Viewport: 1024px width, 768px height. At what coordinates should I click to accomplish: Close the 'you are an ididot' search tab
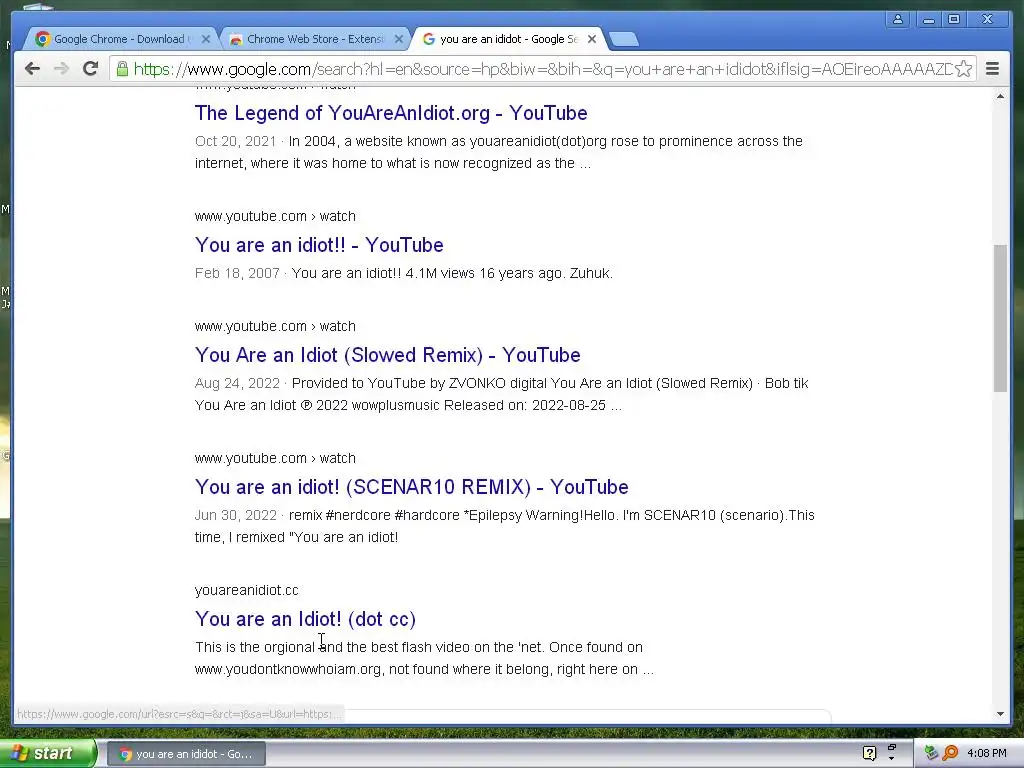(592, 39)
